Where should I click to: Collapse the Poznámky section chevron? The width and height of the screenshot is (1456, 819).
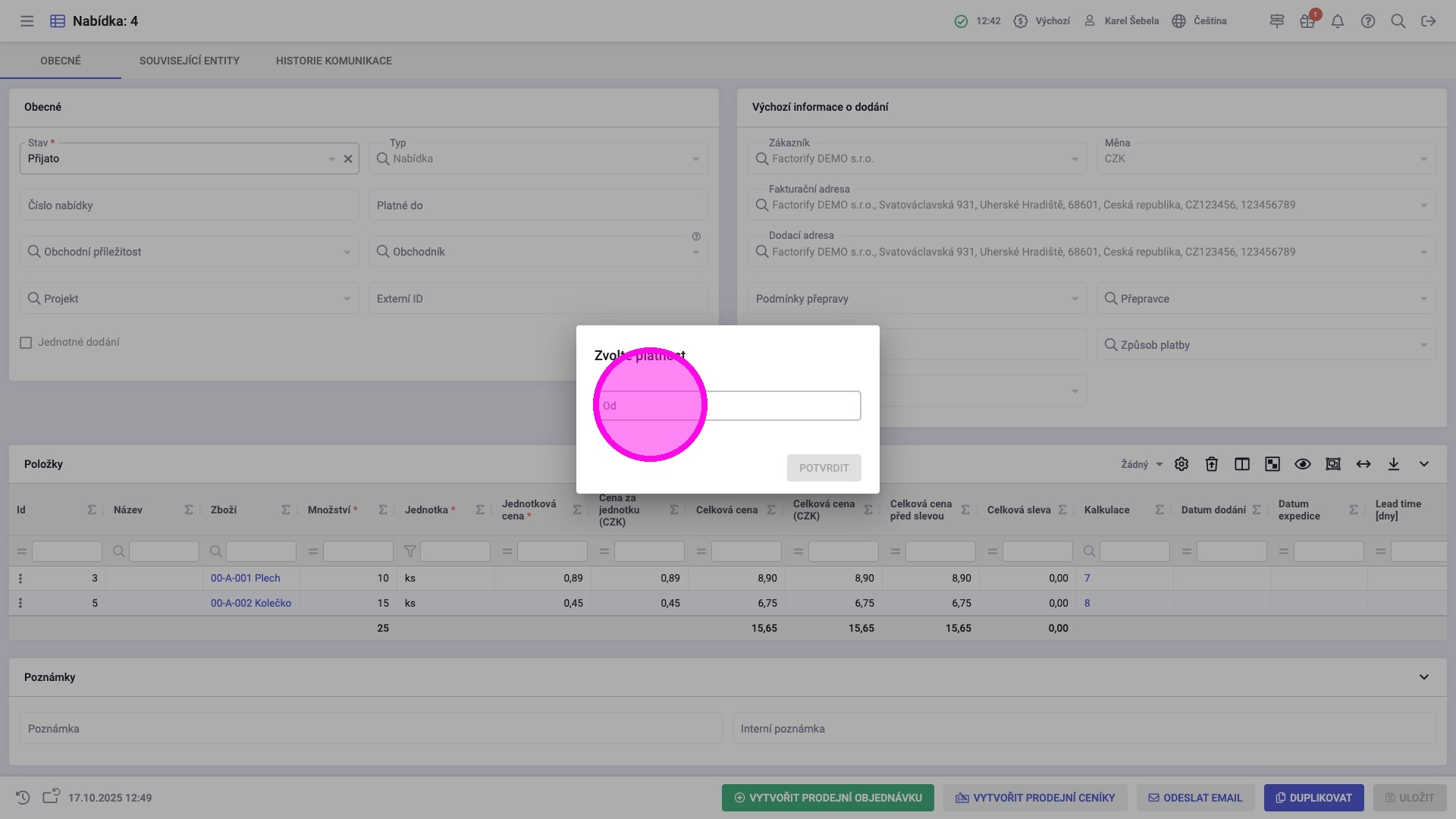pos(1424,677)
